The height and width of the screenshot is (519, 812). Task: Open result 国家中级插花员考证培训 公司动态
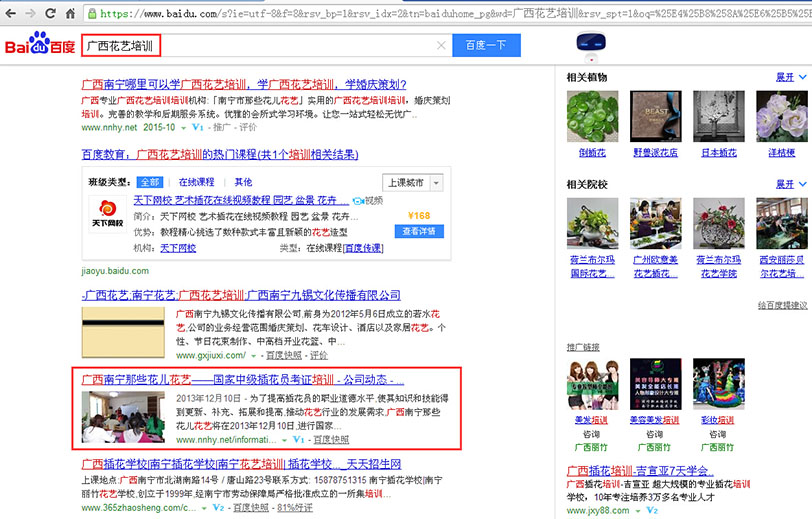(x=243, y=380)
